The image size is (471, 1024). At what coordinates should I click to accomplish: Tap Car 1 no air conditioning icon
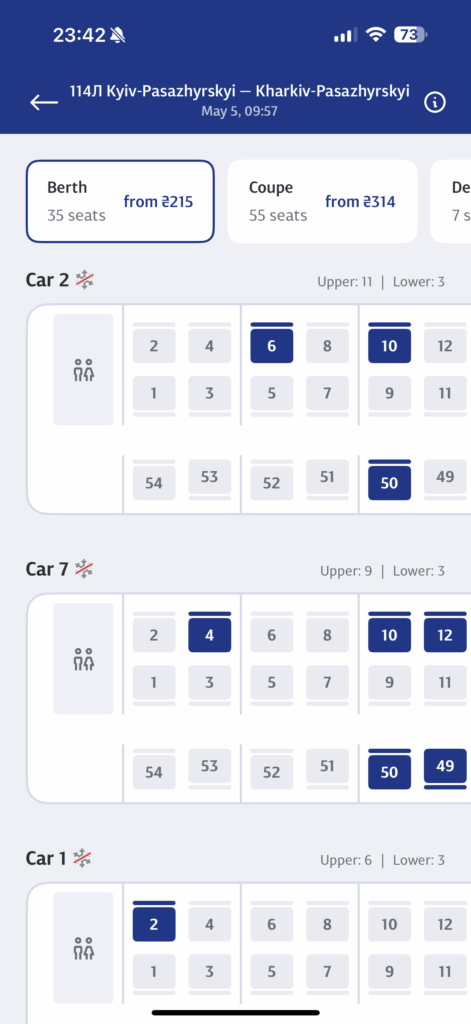point(82,858)
